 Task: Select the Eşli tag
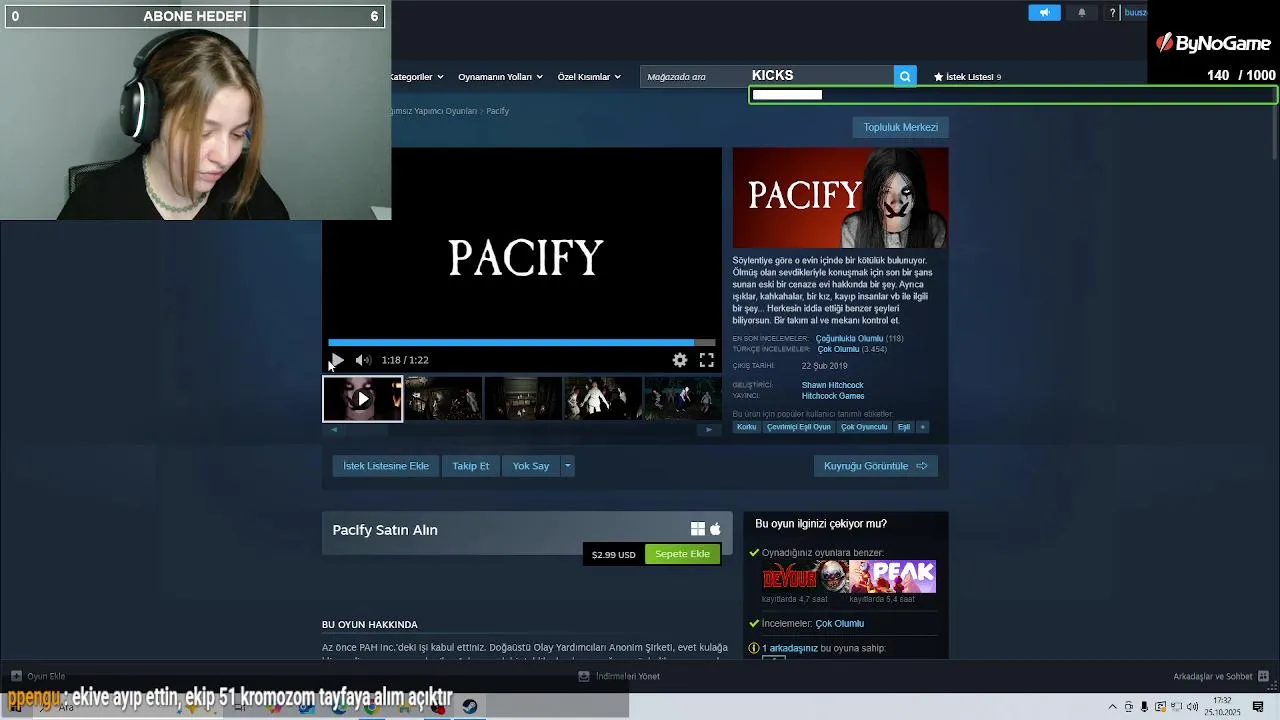pyautogui.click(x=903, y=427)
